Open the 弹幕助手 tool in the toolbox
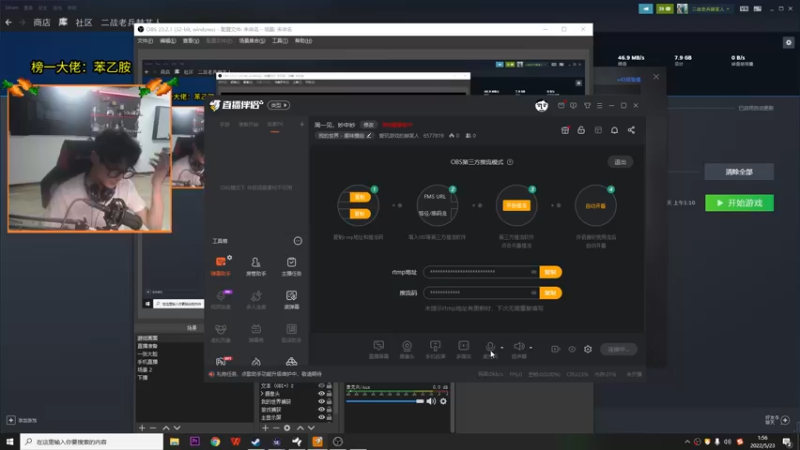This screenshot has width=800, height=450. [221, 265]
